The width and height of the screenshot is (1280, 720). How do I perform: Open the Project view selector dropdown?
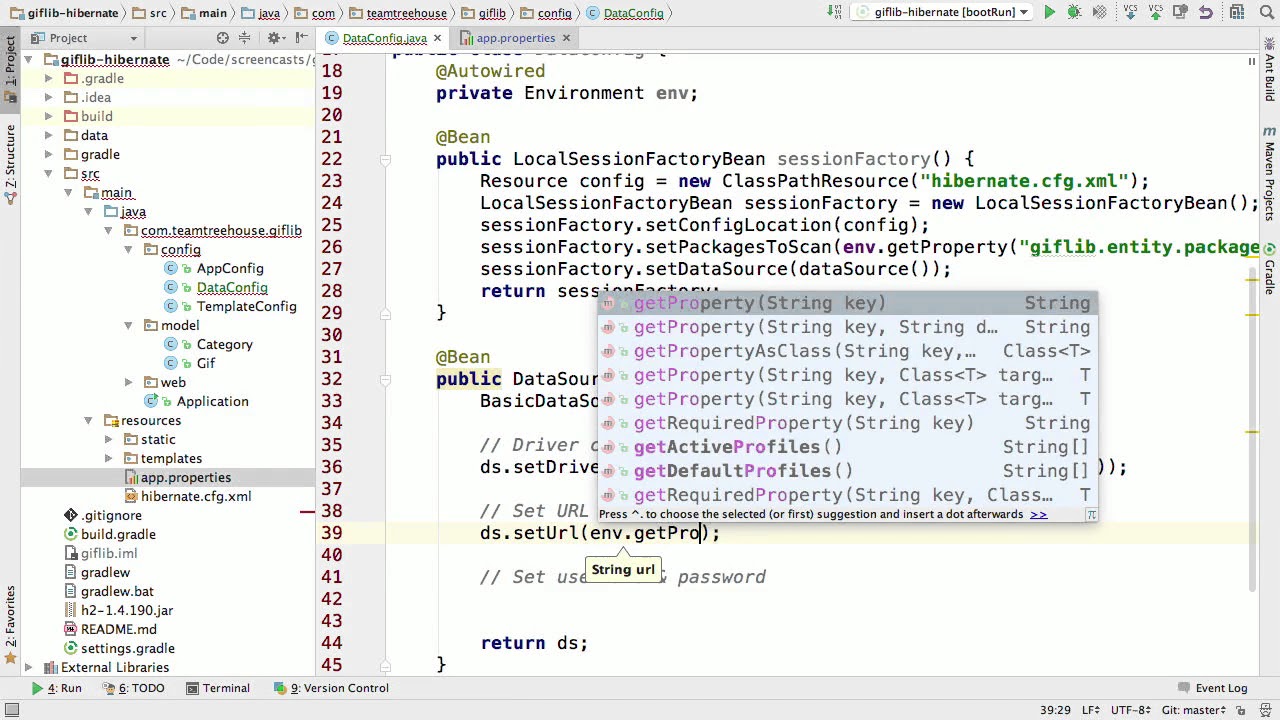pyautogui.click(x=83, y=38)
